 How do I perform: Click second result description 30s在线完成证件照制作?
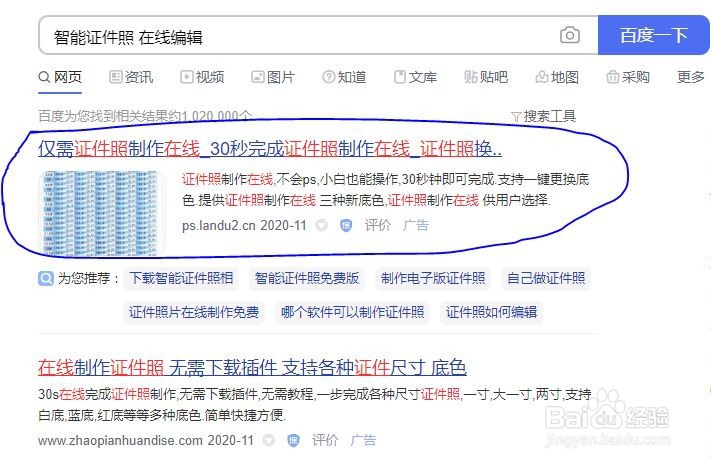point(315,405)
